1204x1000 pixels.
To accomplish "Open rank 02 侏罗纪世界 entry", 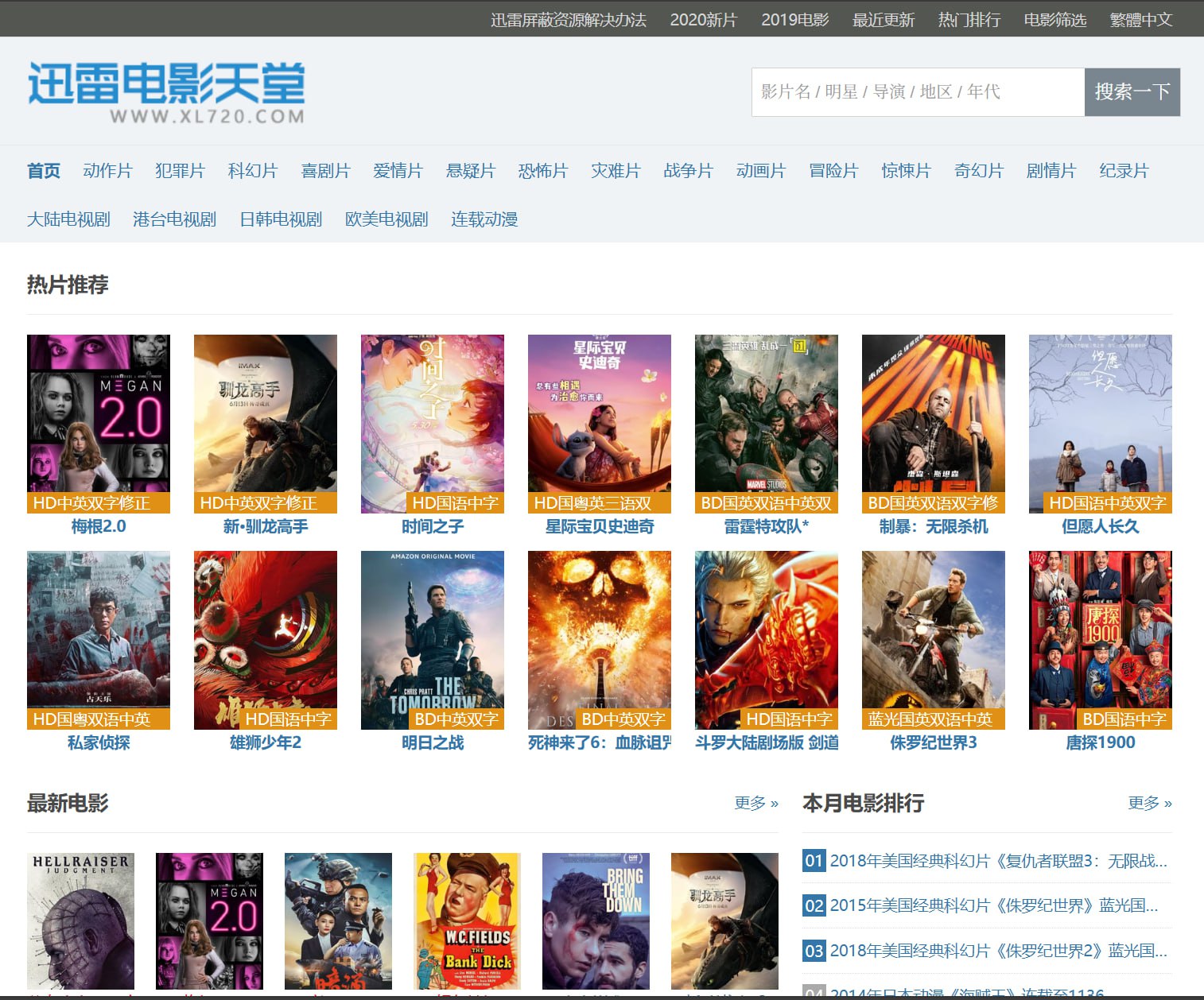I will tap(994, 905).
